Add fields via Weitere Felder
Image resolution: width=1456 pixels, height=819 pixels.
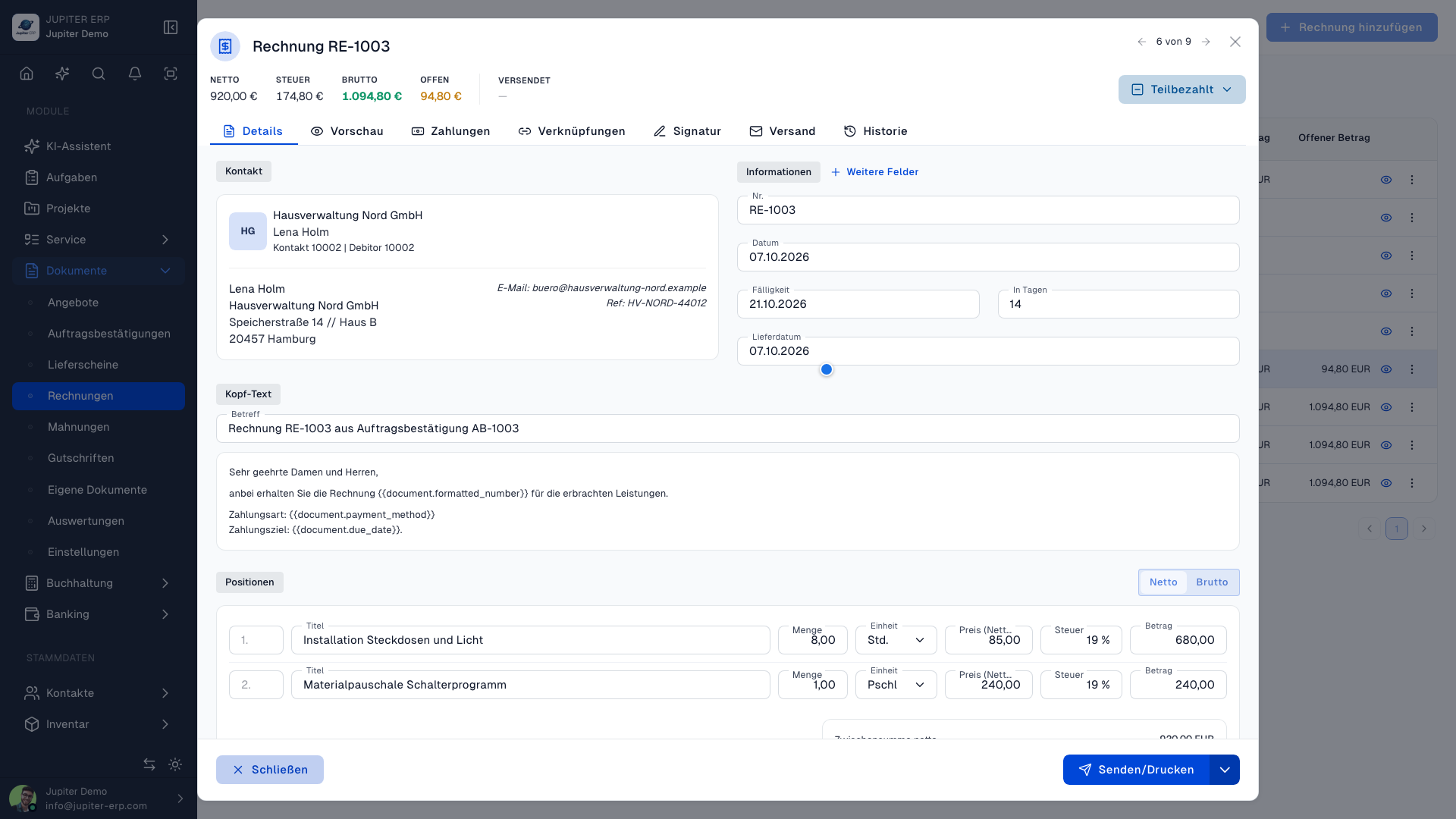click(x=874, y=172)
